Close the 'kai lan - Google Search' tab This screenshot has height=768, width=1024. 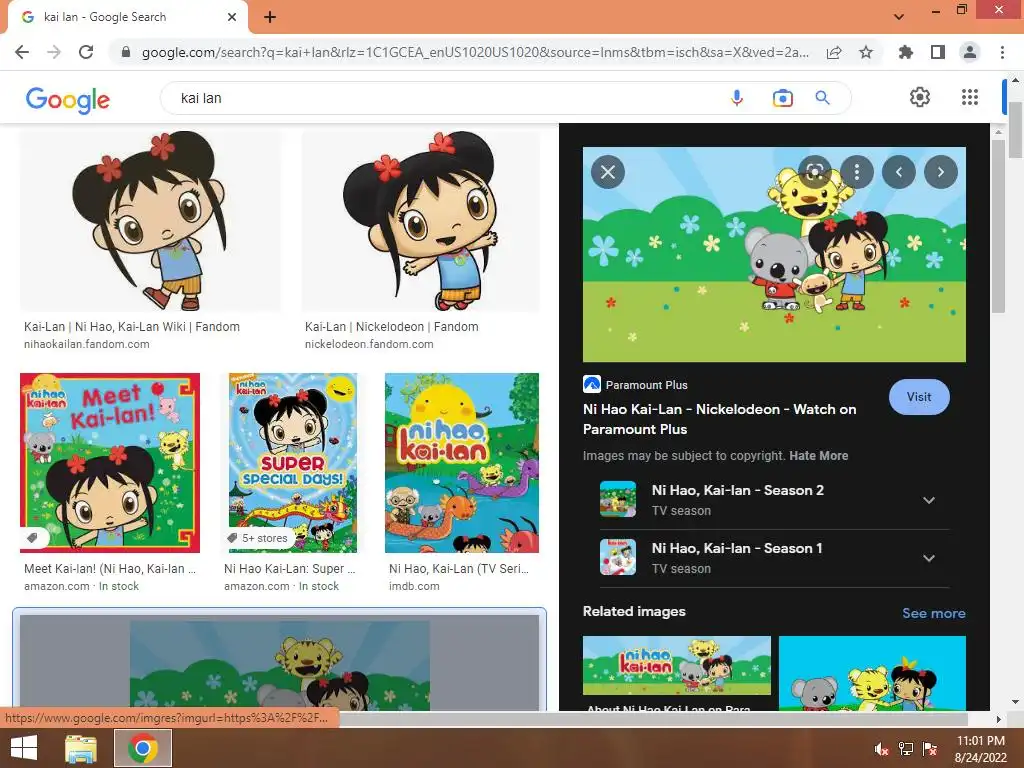tap(232, 17)
